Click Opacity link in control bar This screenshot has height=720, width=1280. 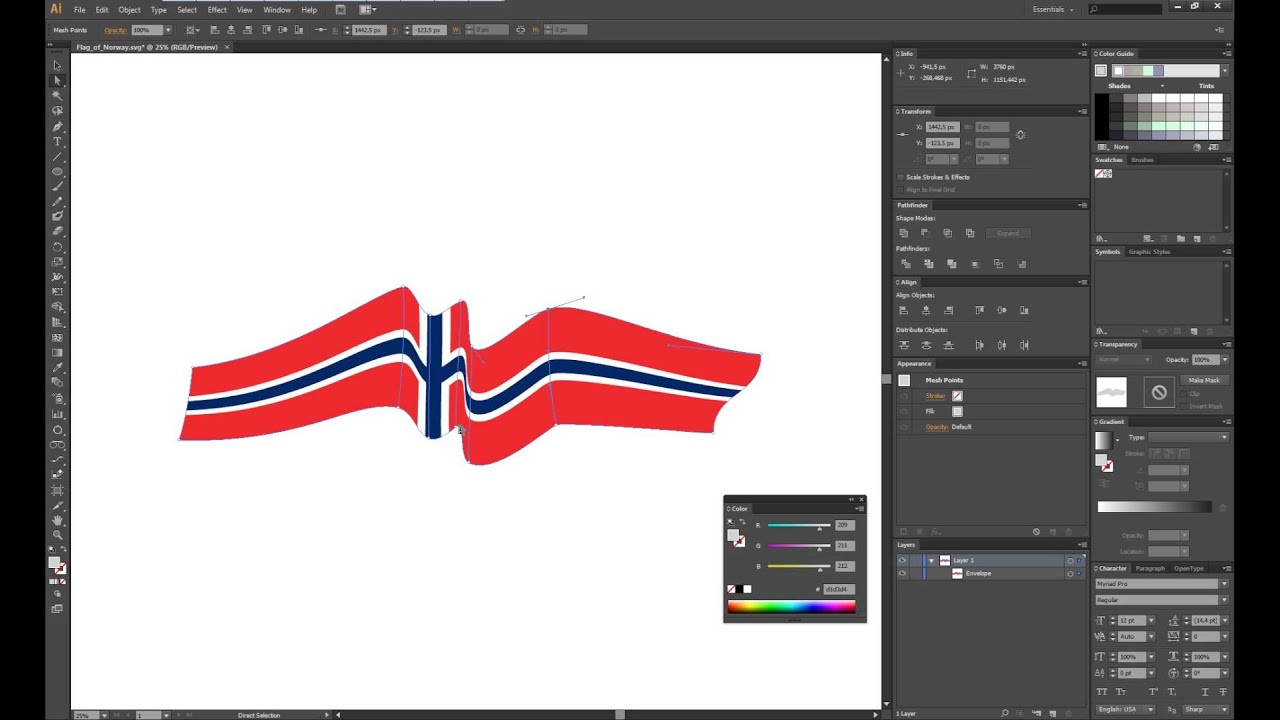point(115,30)
